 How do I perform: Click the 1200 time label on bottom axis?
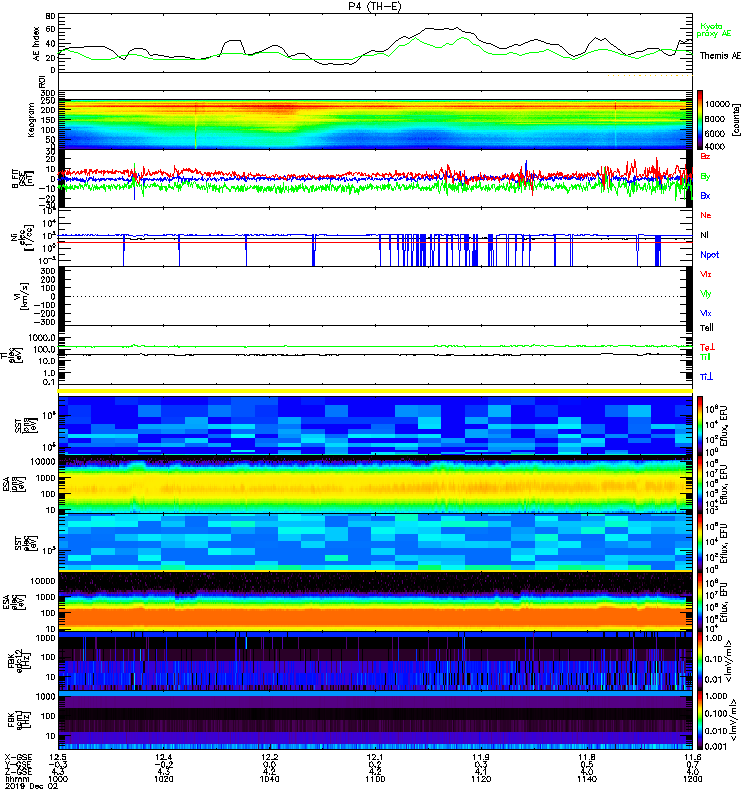[692, 779]
